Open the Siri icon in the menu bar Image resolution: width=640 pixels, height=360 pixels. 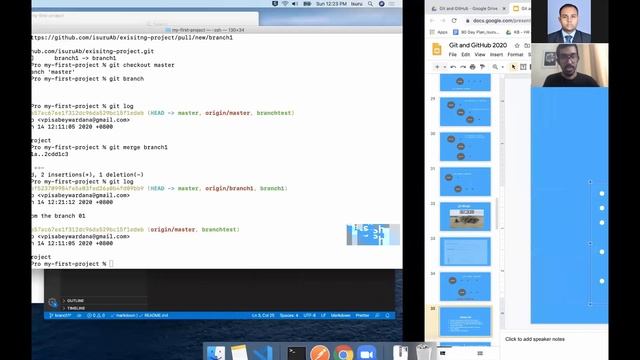coord(382,4)
